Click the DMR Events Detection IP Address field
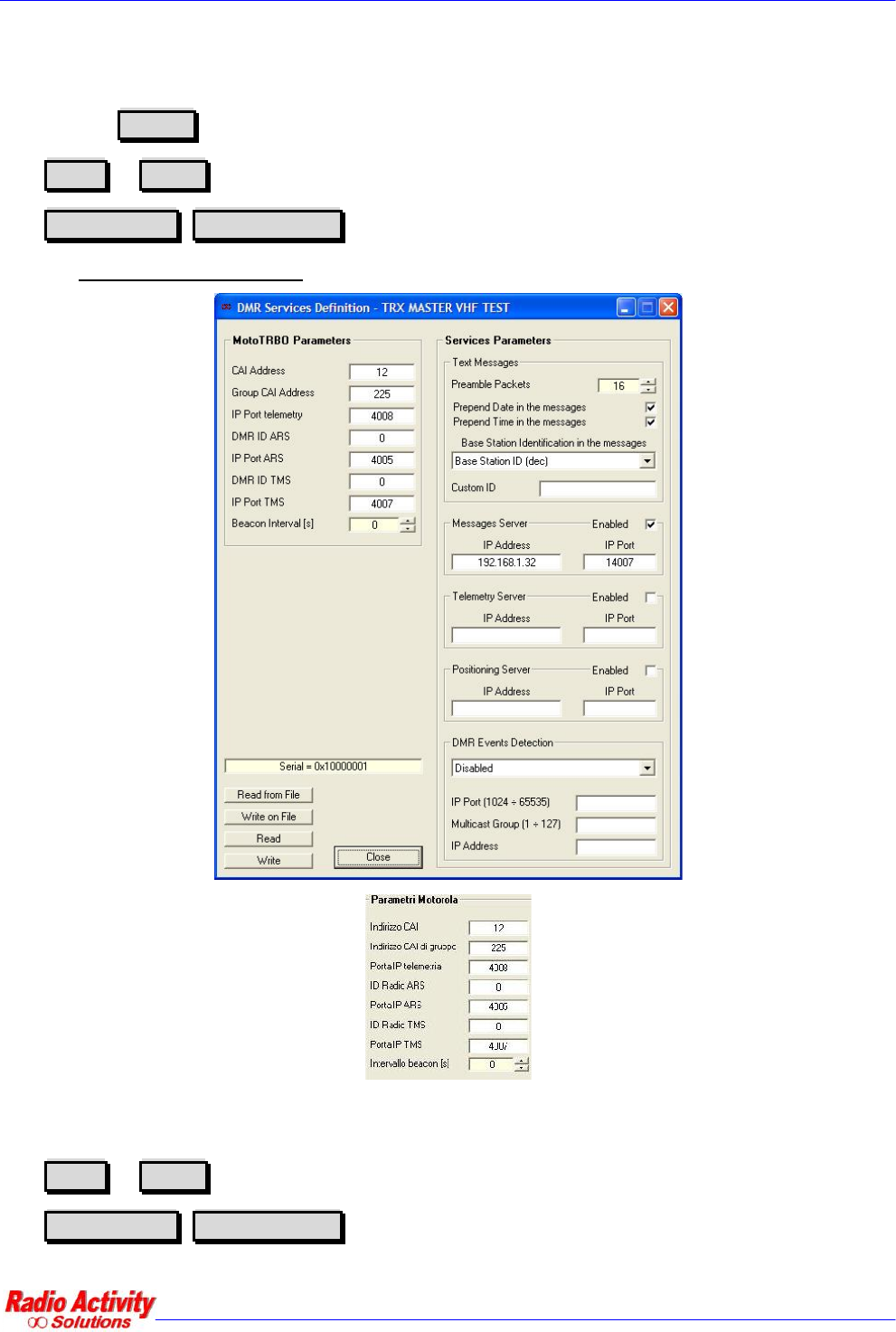The height and width of the screenshot is (1332, 896). [616, 847]
